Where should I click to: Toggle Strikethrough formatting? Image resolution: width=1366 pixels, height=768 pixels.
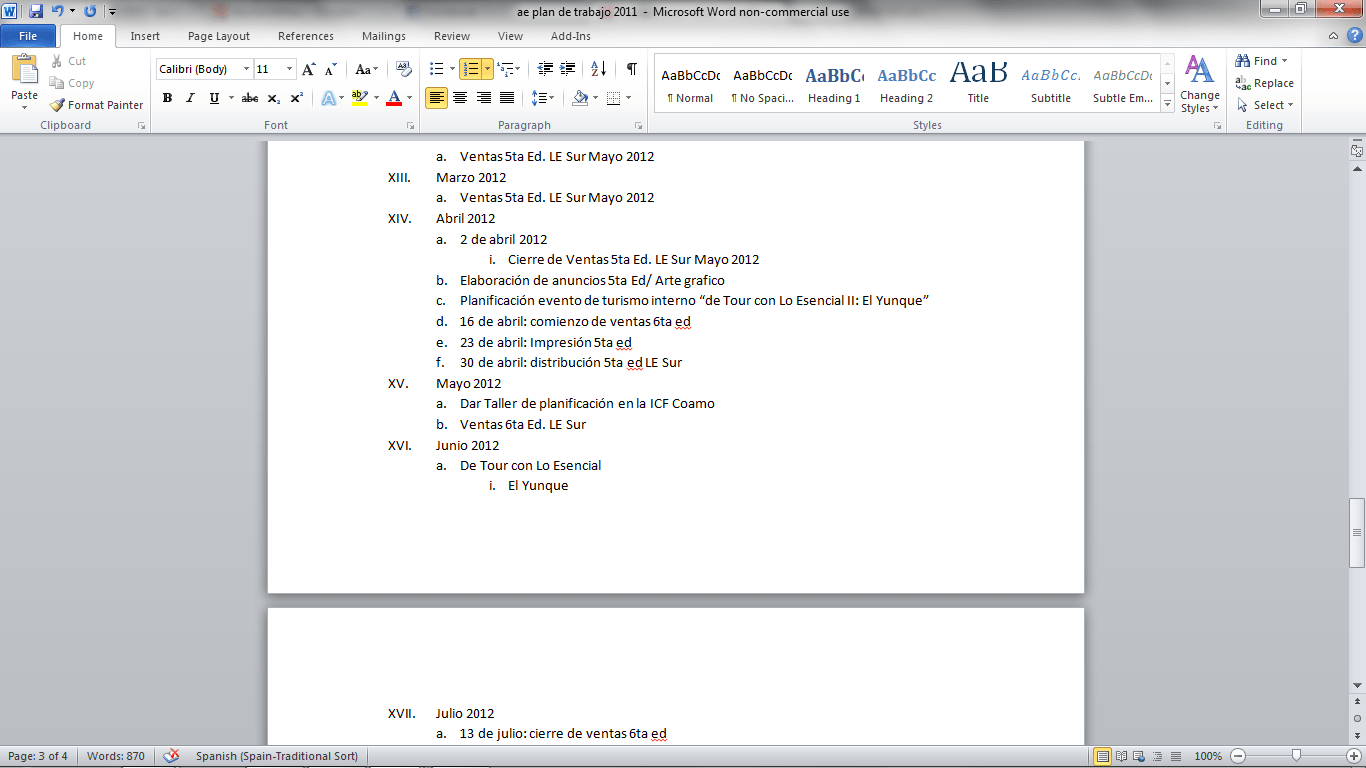(250, 98)
